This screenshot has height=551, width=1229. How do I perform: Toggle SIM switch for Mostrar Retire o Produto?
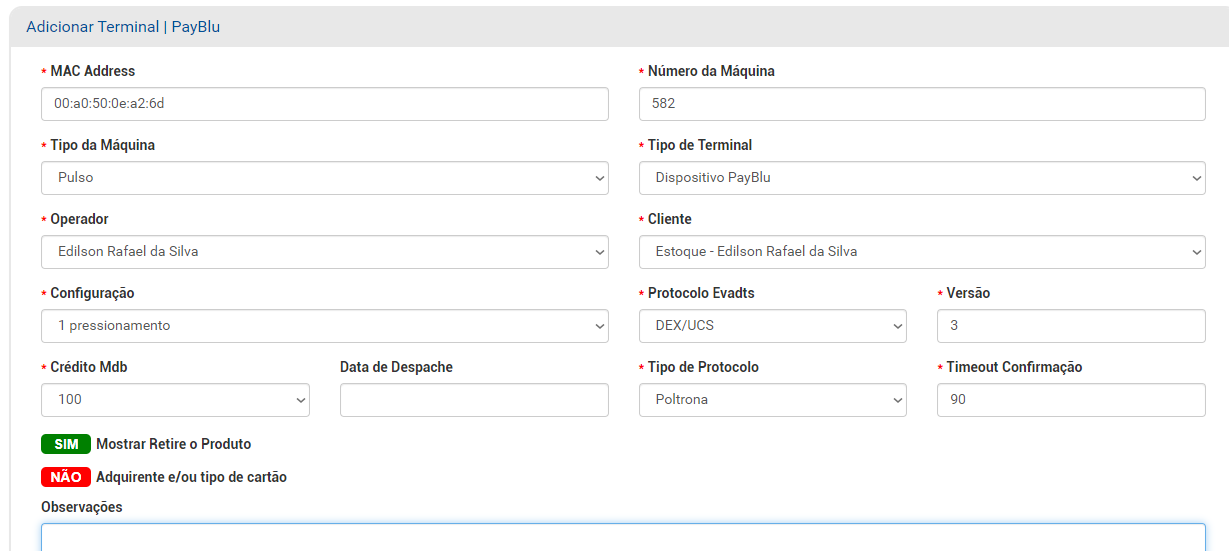tap(66, 444)
